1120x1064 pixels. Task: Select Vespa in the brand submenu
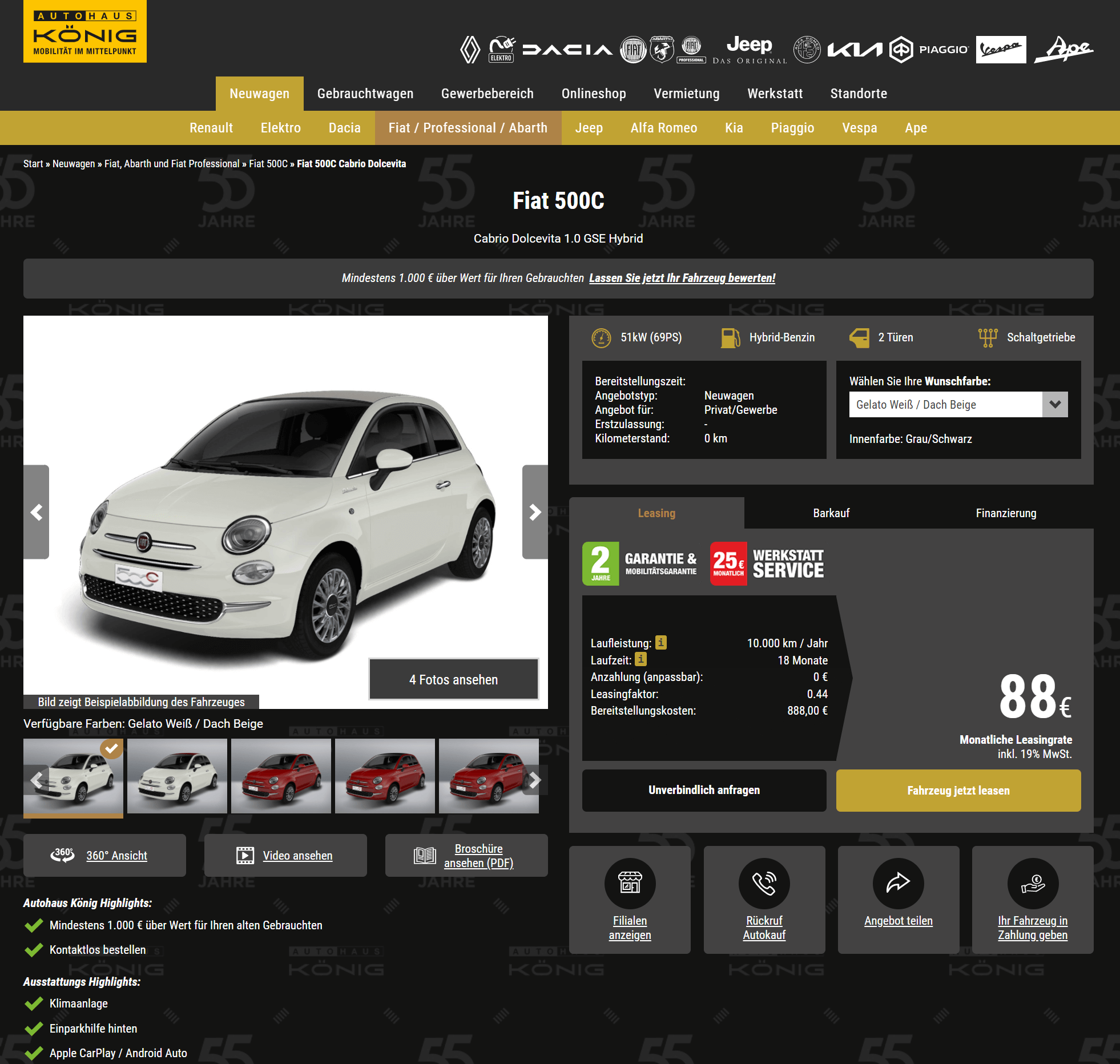pos(860,128)
